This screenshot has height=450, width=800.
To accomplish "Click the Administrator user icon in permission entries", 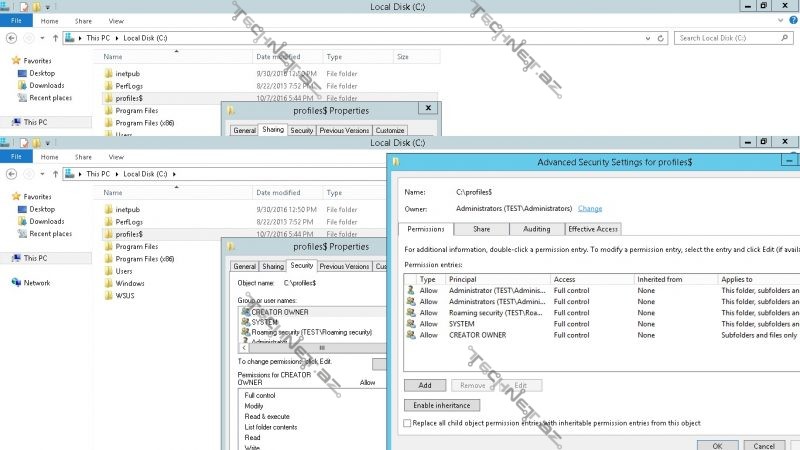I will coord(410,289).
